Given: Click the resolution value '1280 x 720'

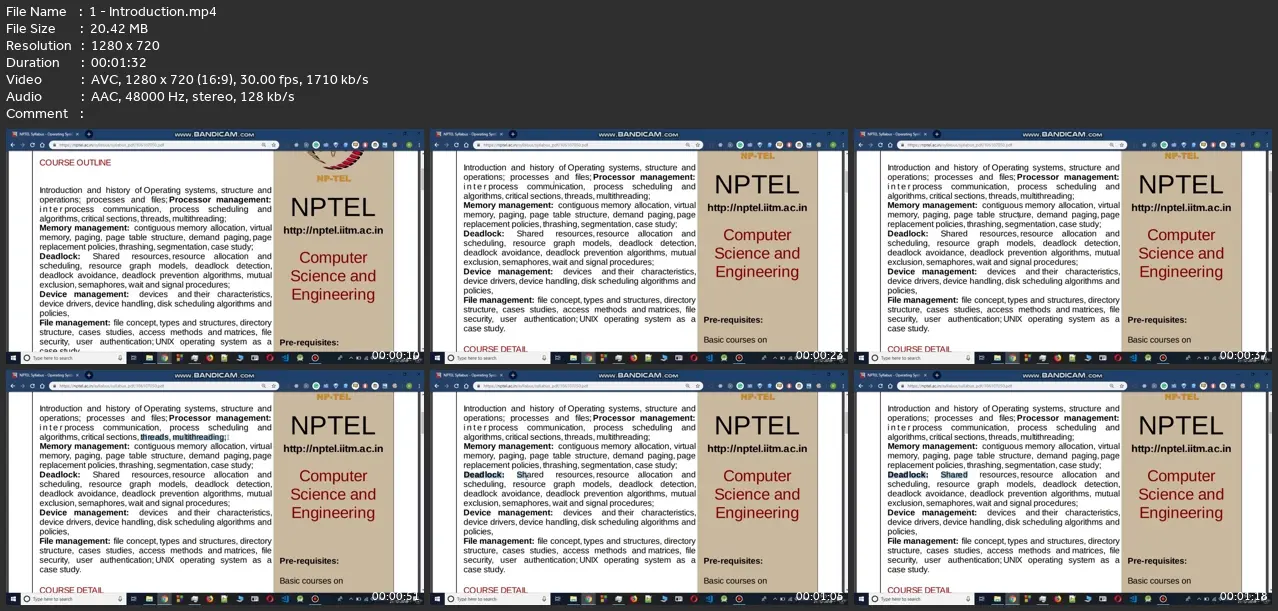Looking at the screenshot, I should coord(124,46).
